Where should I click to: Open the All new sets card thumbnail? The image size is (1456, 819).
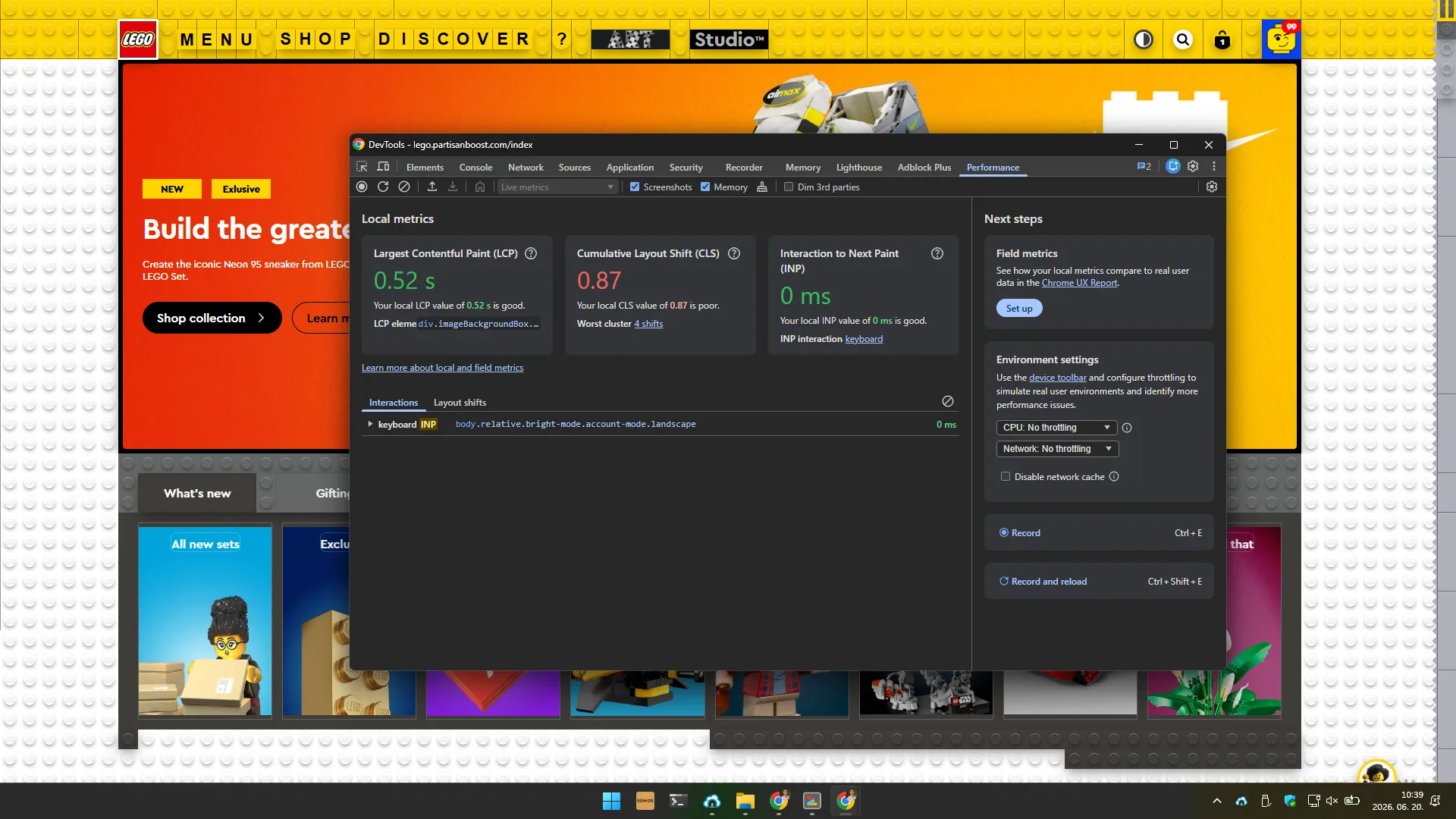pyautogui.click(x=205, y=620)
